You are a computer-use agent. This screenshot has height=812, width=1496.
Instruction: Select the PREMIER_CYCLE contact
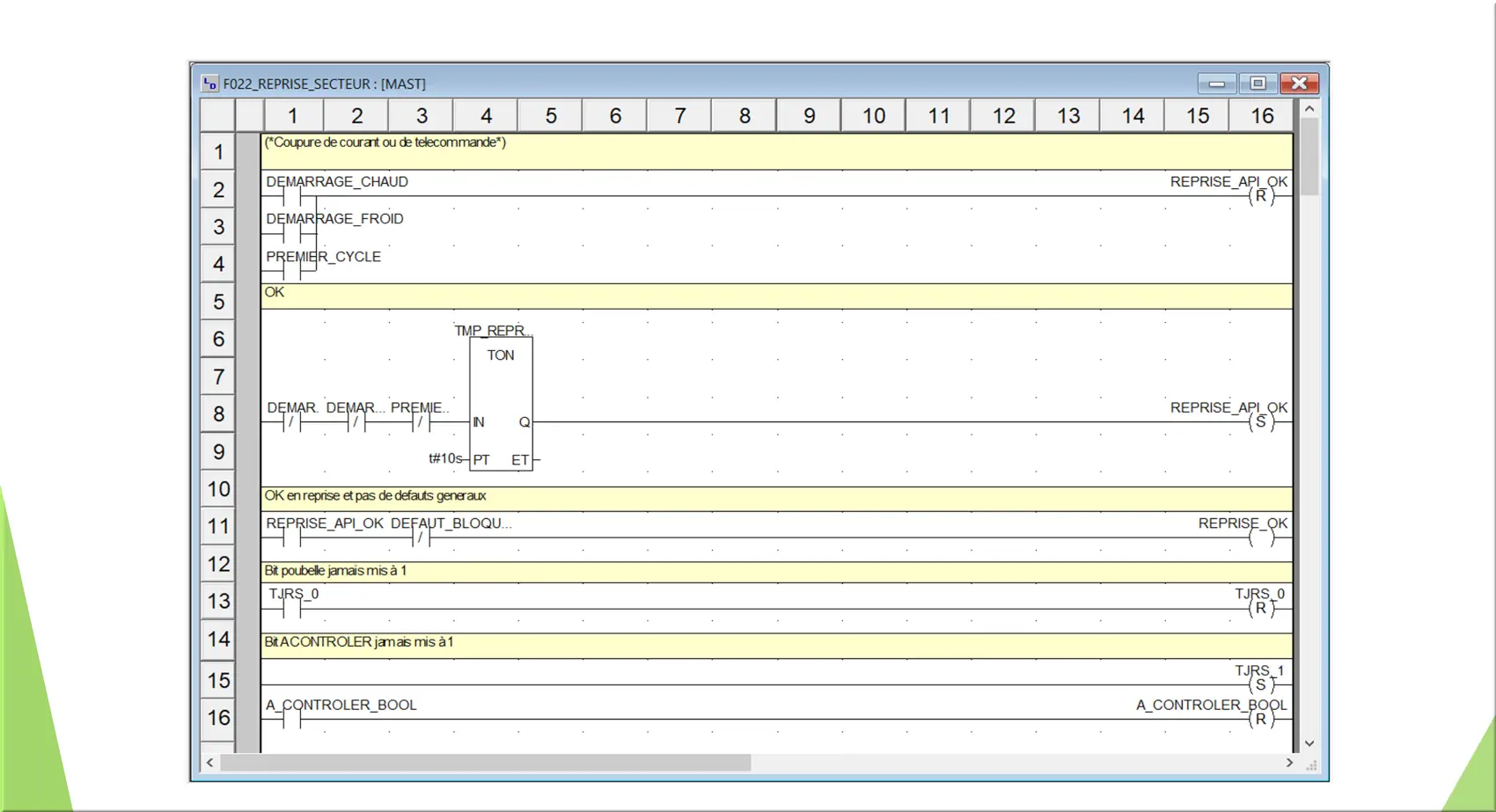291,270
